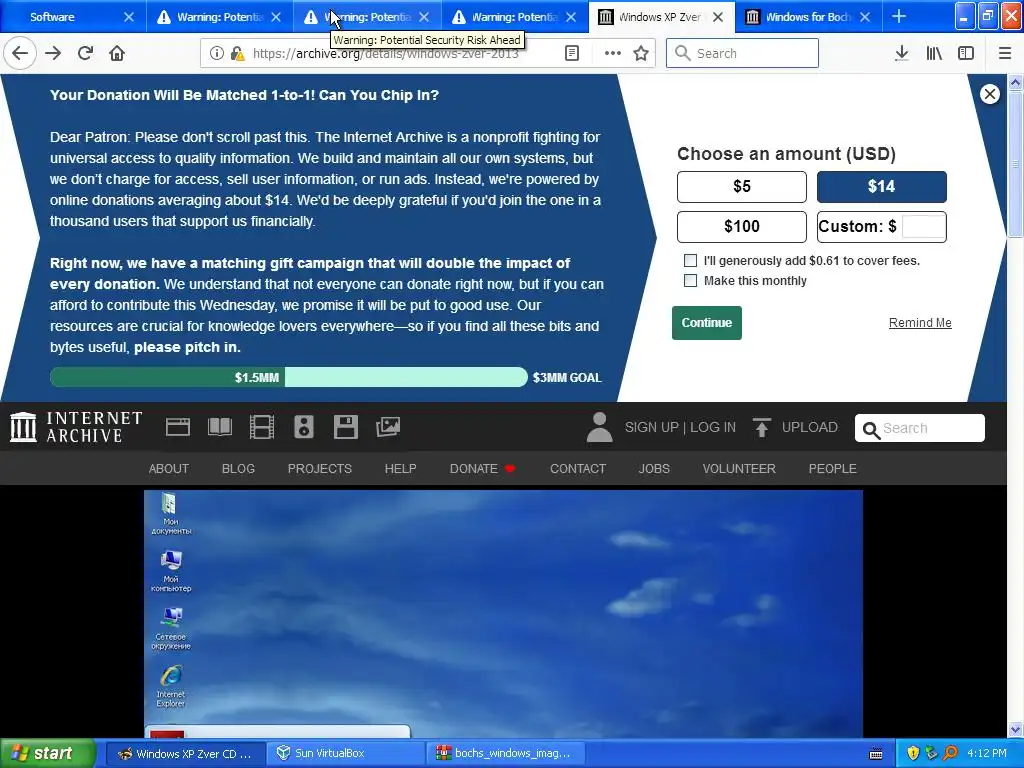The width and height of the screenshot is (1024, 768).
Task: Click the Internet Archive logo
Action: 76,427
